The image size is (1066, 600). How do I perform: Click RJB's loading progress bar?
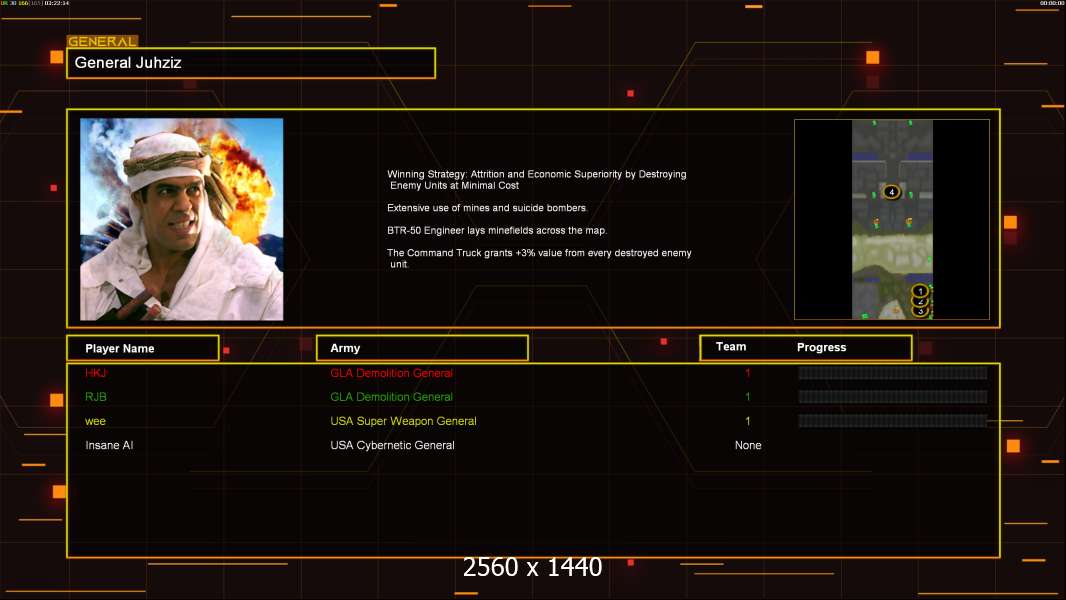pos(893,397)
